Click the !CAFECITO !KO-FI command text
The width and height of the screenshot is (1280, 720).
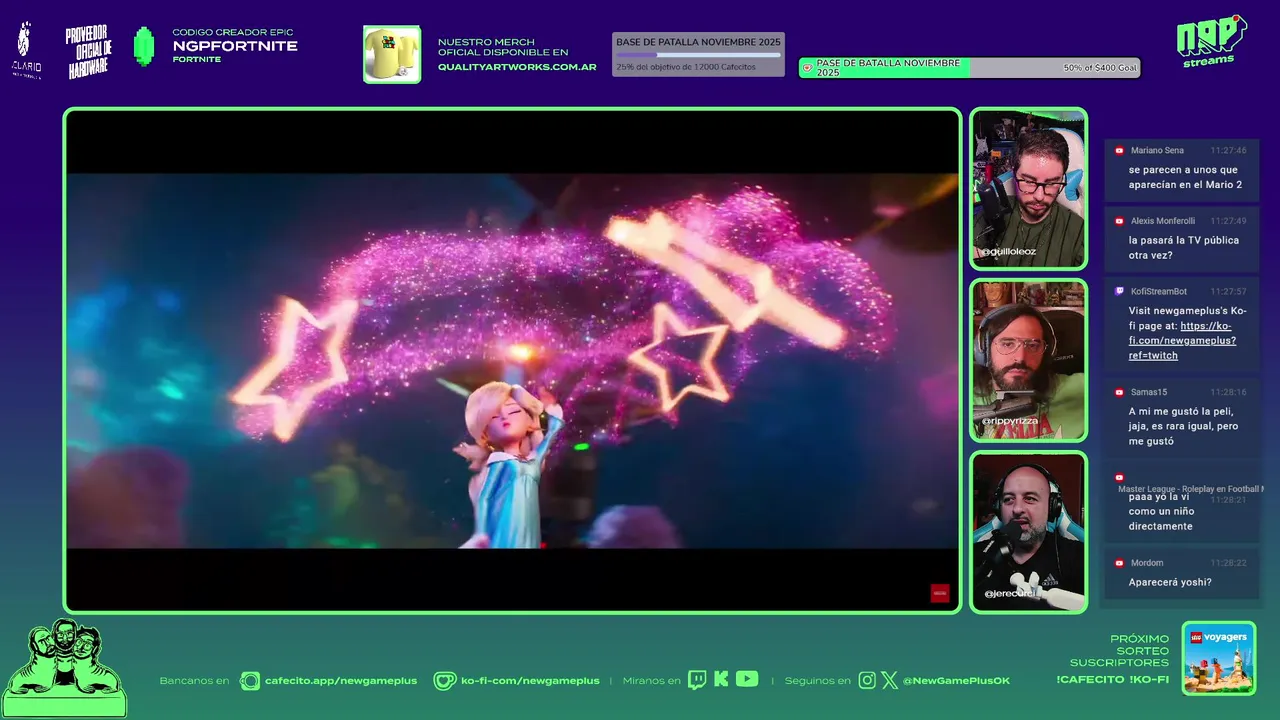pos(1112,680)
